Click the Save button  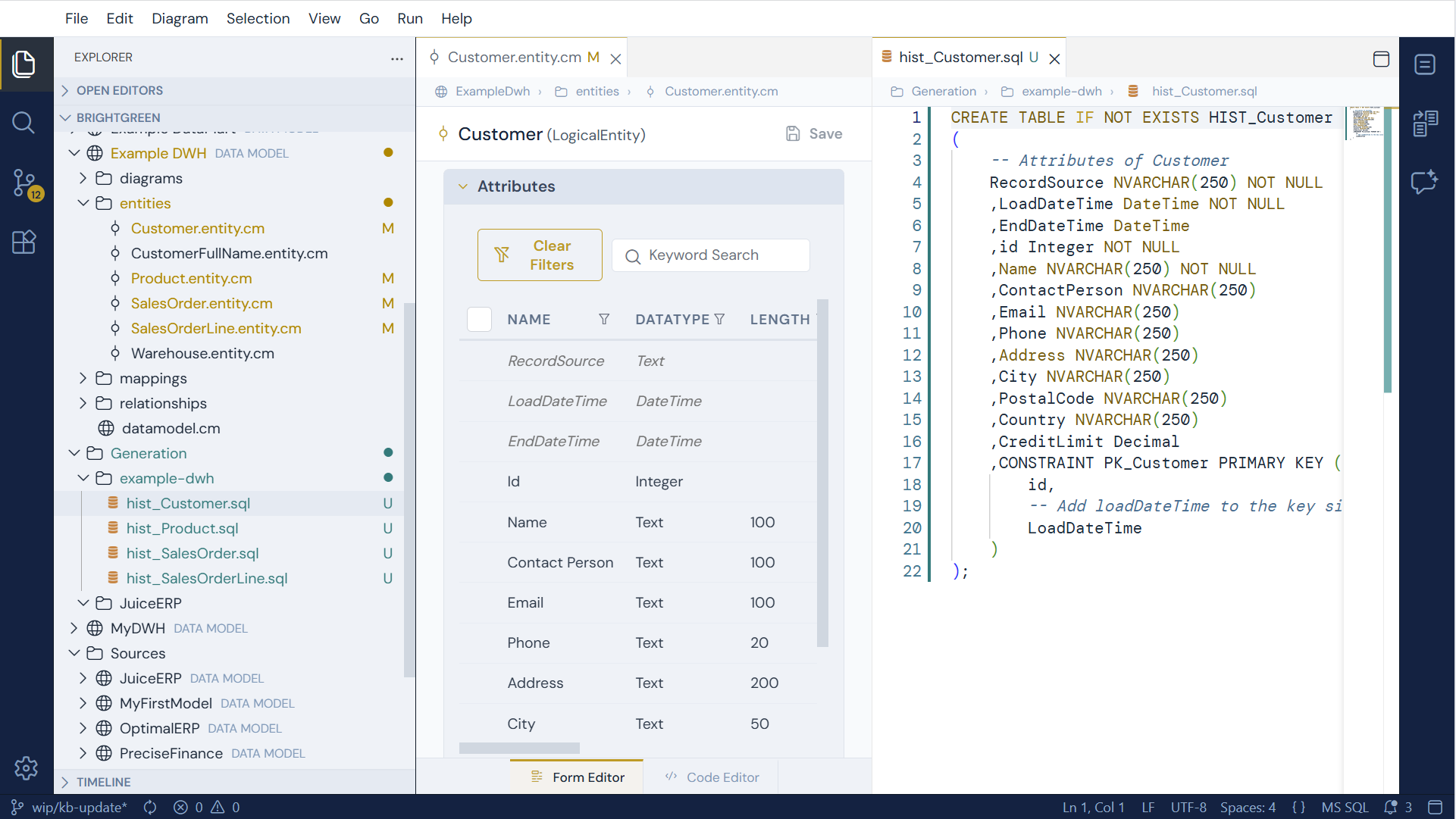814,134
